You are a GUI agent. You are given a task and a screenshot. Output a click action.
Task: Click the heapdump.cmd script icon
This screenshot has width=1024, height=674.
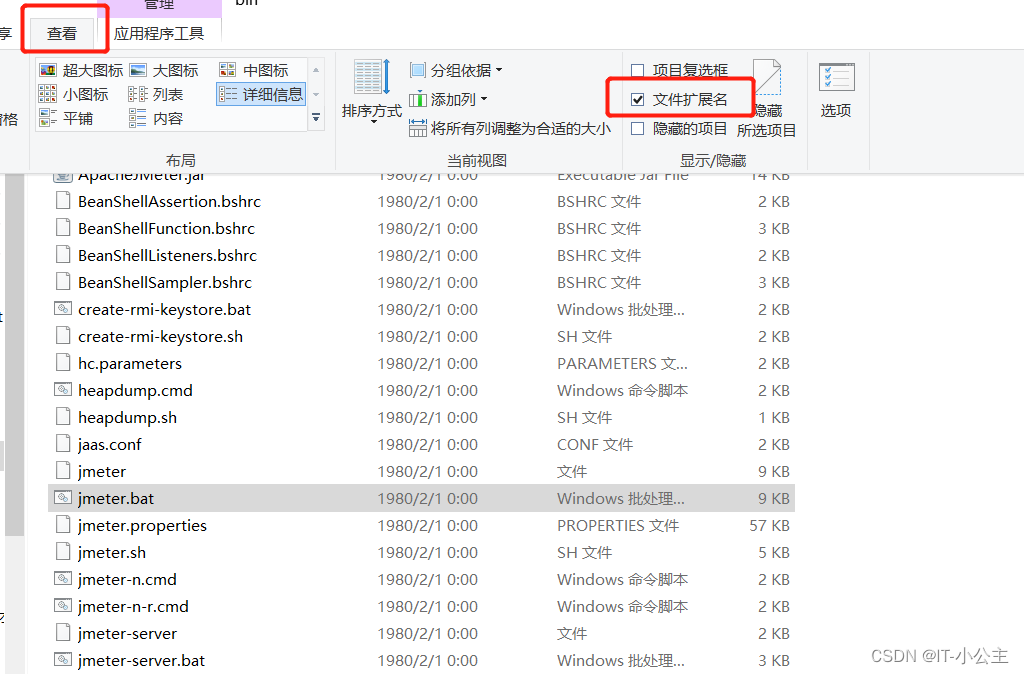click(x=63, y=389)
